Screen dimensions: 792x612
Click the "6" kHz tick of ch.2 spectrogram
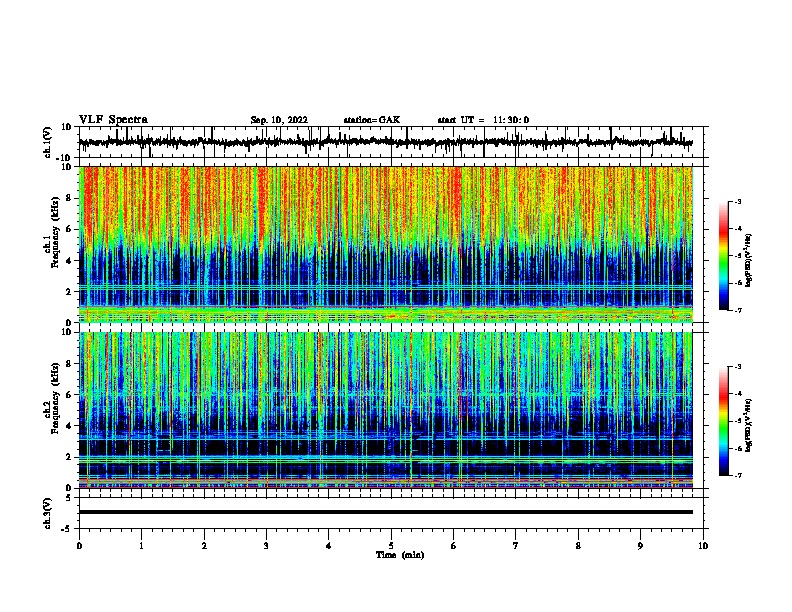pyautogui.click(x=70, y=395)
